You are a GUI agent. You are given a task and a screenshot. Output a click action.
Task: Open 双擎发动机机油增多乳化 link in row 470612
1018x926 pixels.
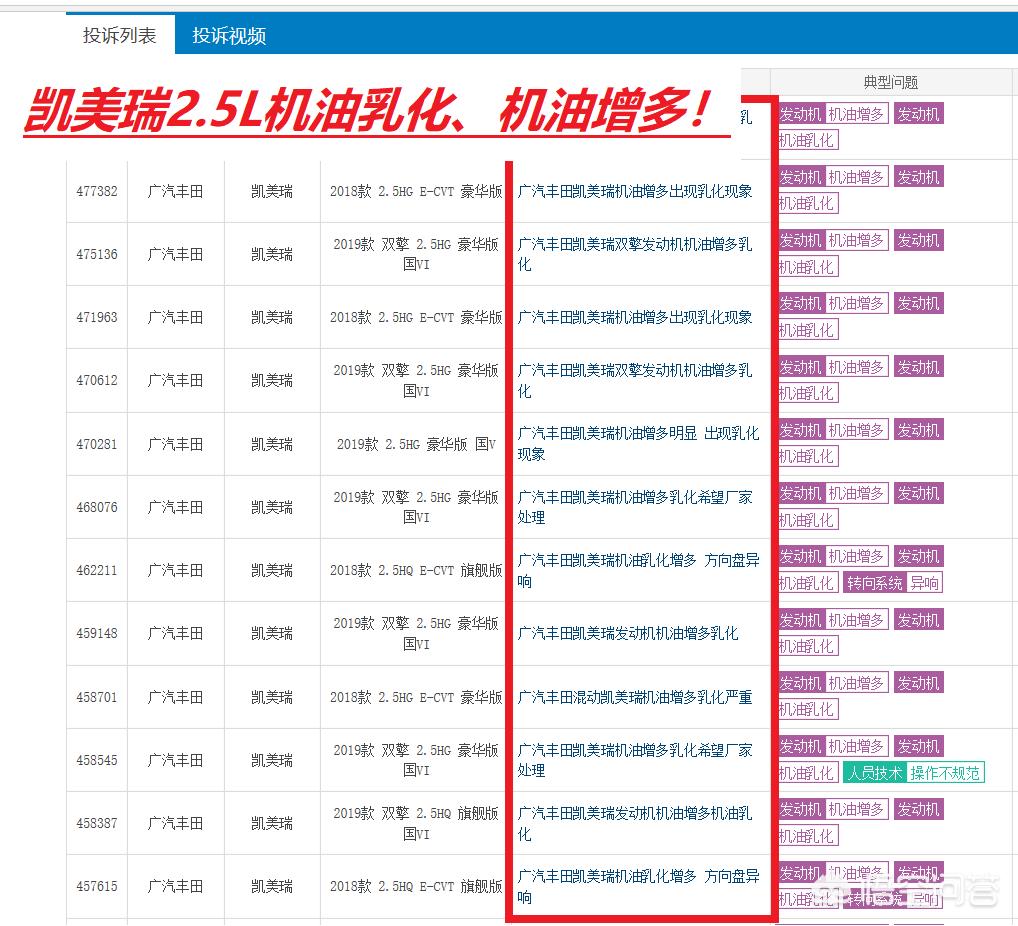coord(634,381)
